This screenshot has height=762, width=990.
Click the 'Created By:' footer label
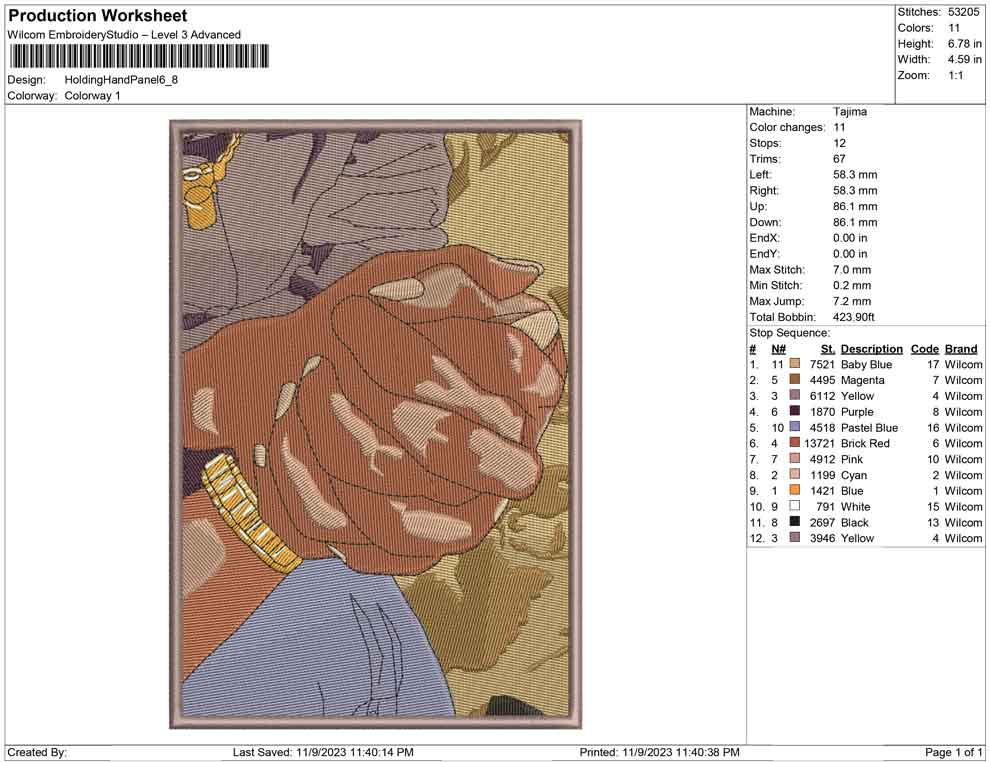[x=37, y=752]
